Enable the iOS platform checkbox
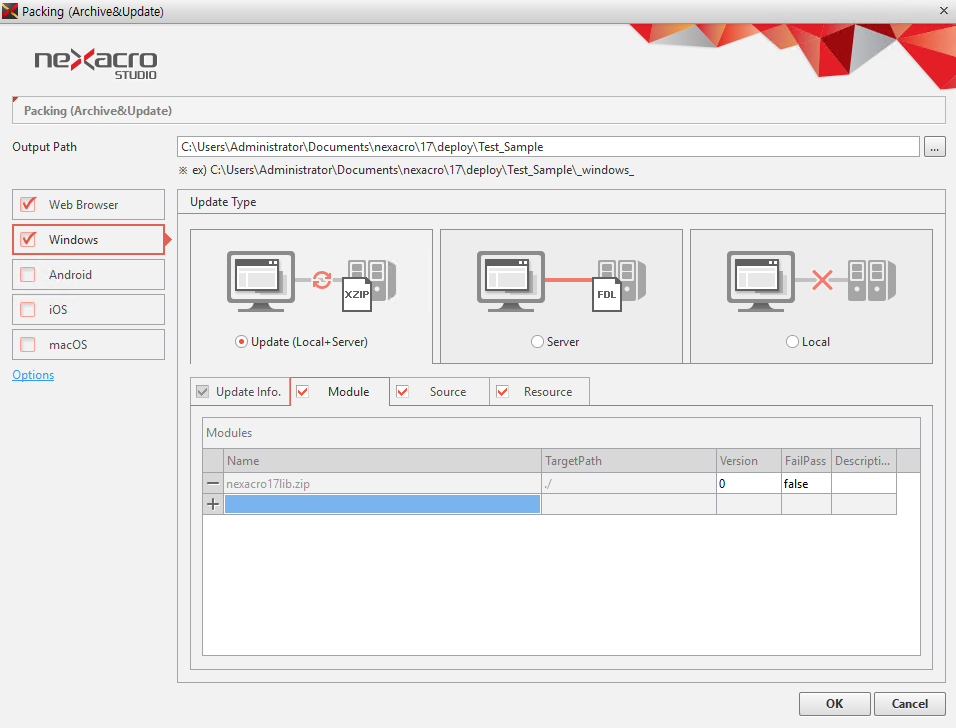This screenshot has height=728, width=956. (x=28, y=310)
